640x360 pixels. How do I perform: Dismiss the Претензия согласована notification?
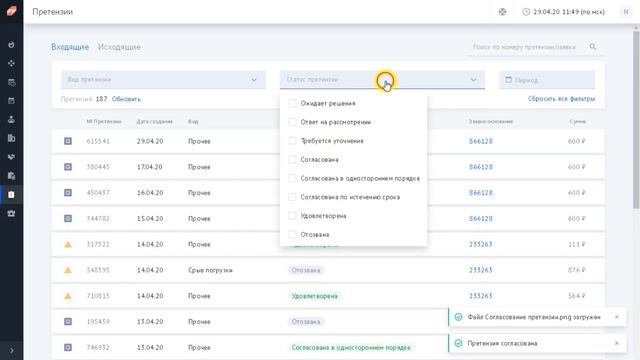tap(617, 343)
